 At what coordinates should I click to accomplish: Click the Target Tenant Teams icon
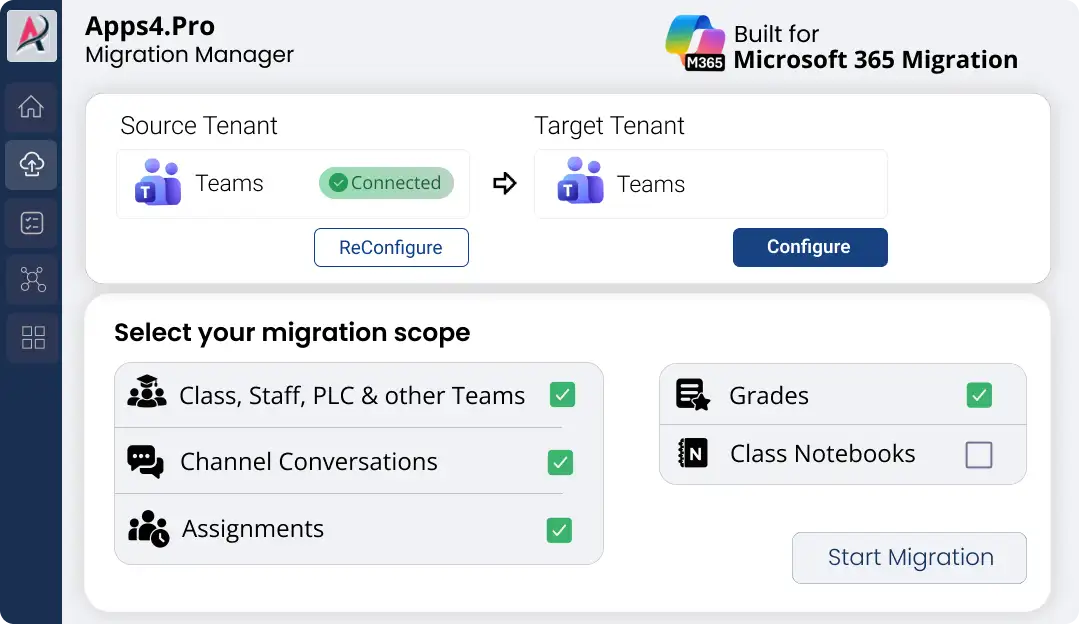pos(580,181)
